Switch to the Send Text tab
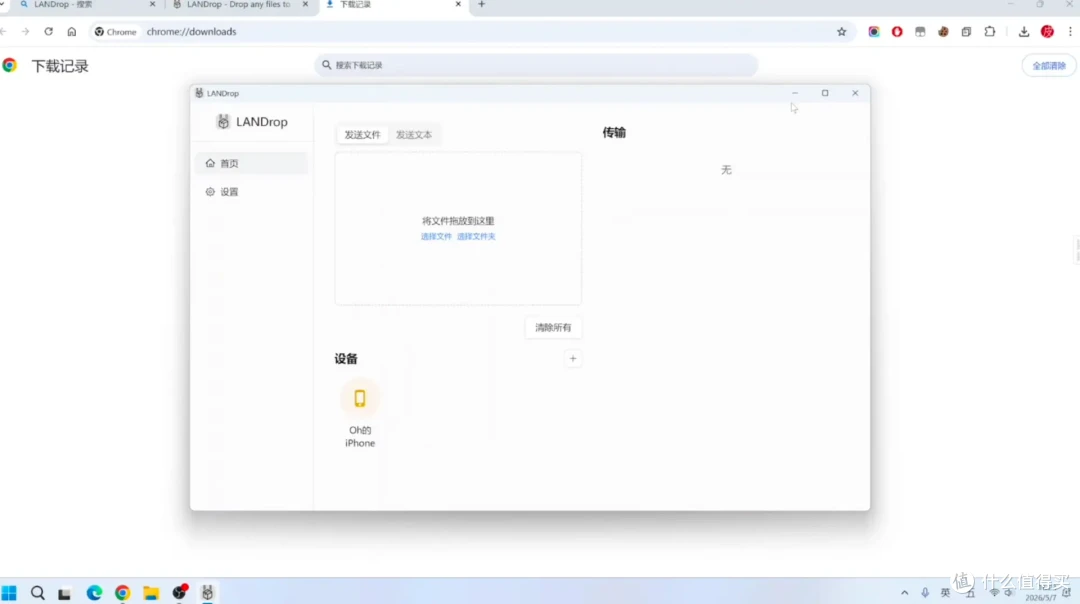Image resolution: width=1080 pixels, height=604 pixels. point(413,135)
